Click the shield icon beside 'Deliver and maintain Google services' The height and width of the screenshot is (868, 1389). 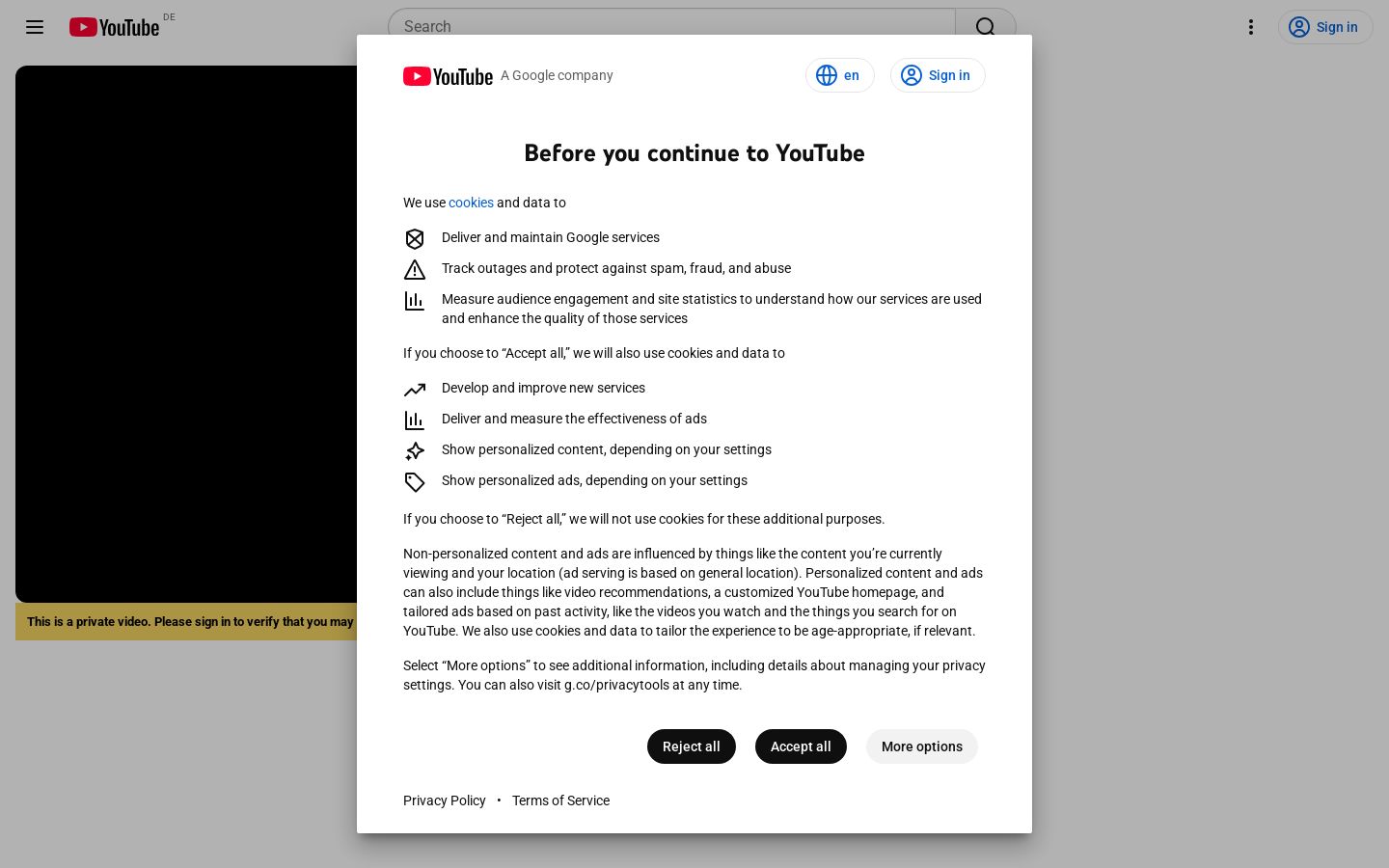tap(415, 239)
